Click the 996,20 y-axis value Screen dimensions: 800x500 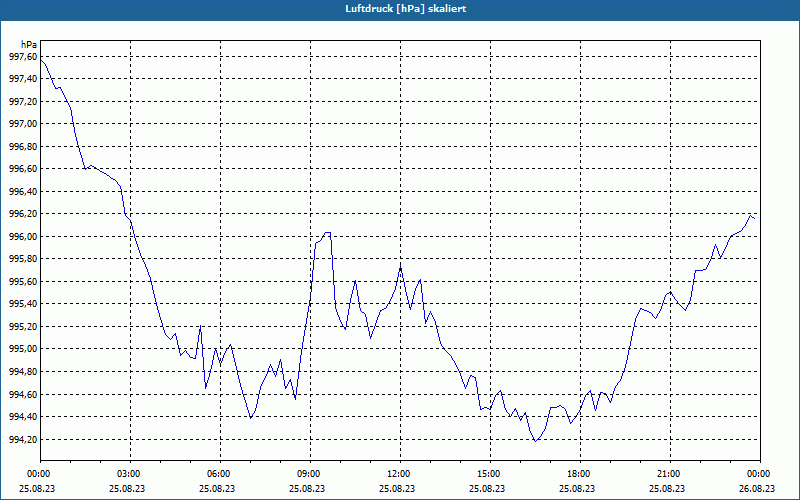coord(23,214)
